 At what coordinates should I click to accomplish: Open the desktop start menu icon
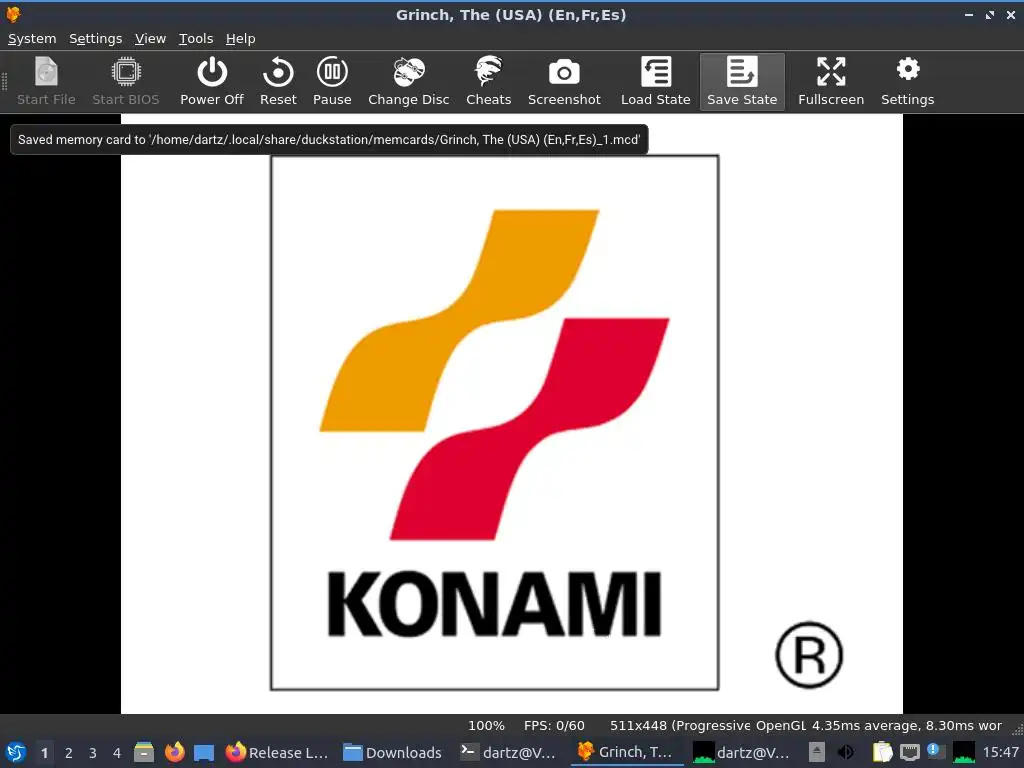[x=16, y=752]
